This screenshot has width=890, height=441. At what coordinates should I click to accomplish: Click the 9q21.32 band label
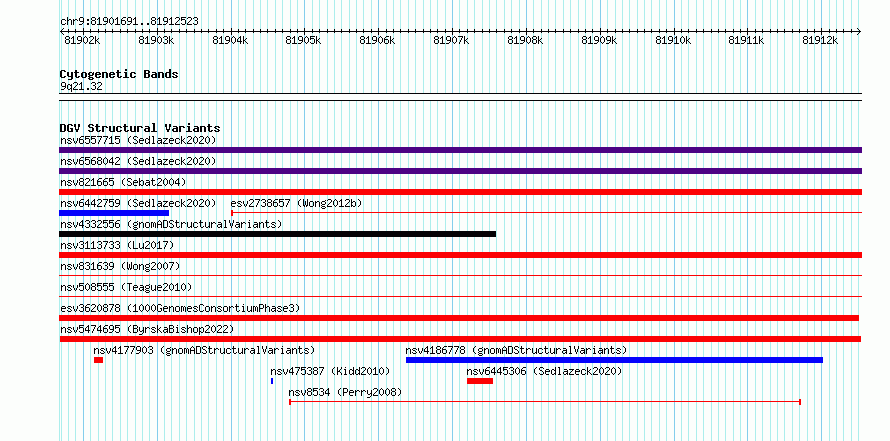(x=81, y=87)
